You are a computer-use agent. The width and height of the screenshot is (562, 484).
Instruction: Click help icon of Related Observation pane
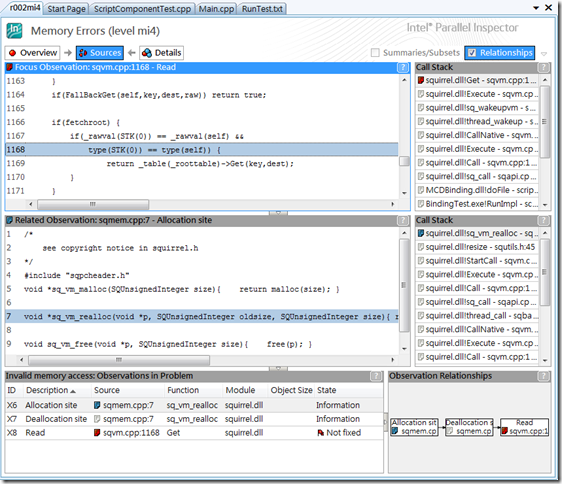click(403, 220)
